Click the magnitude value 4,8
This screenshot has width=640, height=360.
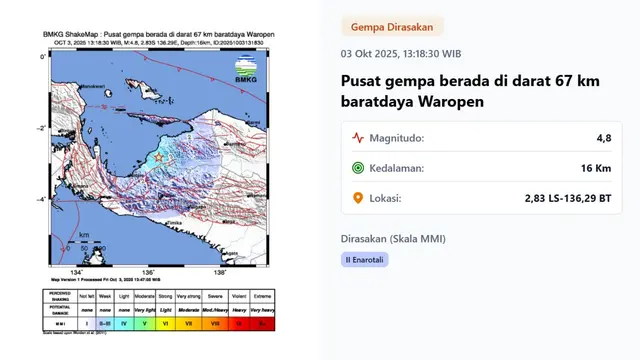(x=604, y=138)
